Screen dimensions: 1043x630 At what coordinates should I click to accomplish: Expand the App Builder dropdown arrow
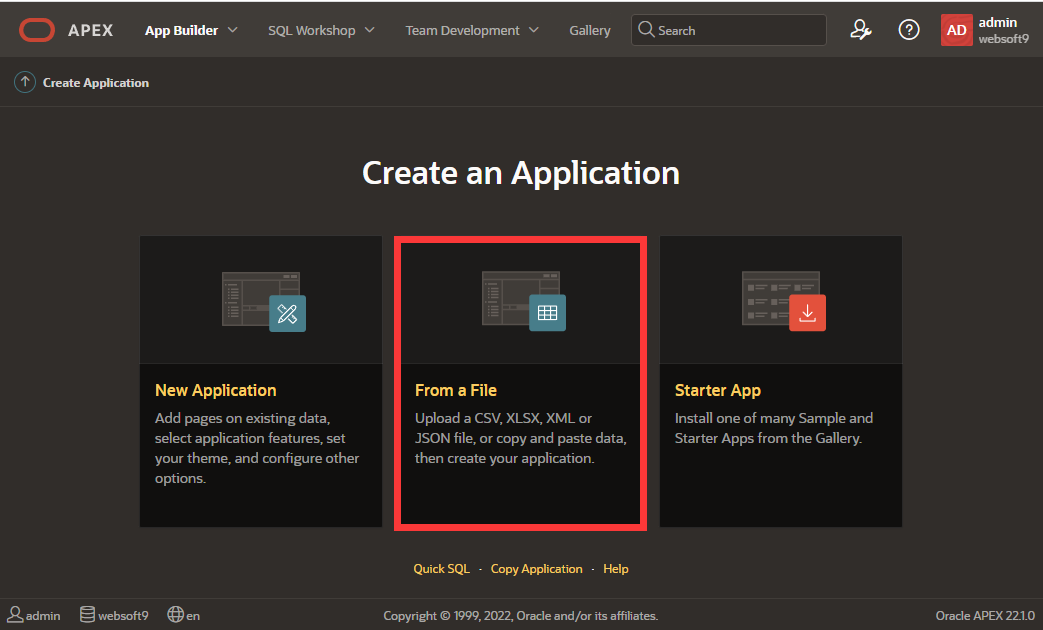pos(233,30)
